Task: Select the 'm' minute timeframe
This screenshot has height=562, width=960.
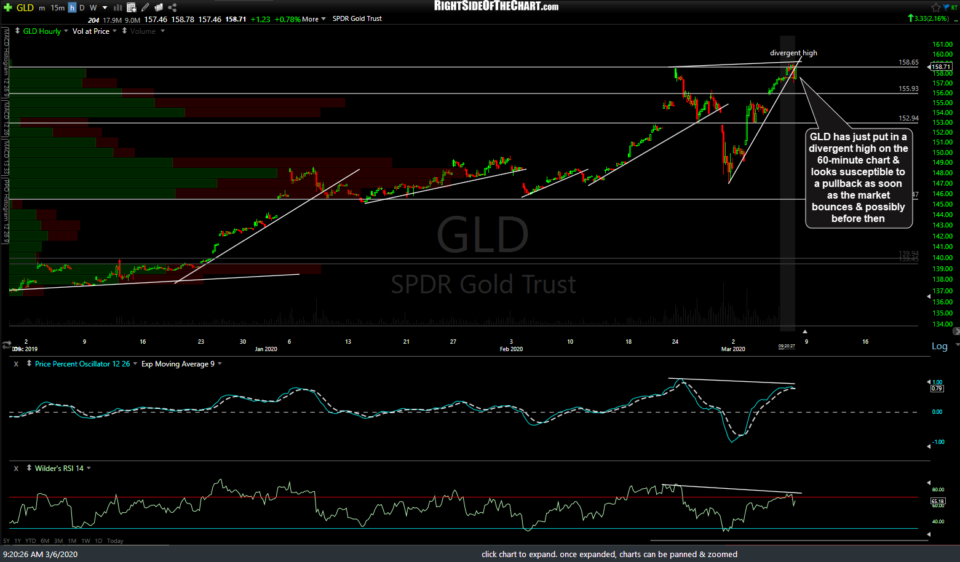Action: [x=42, y=8]
